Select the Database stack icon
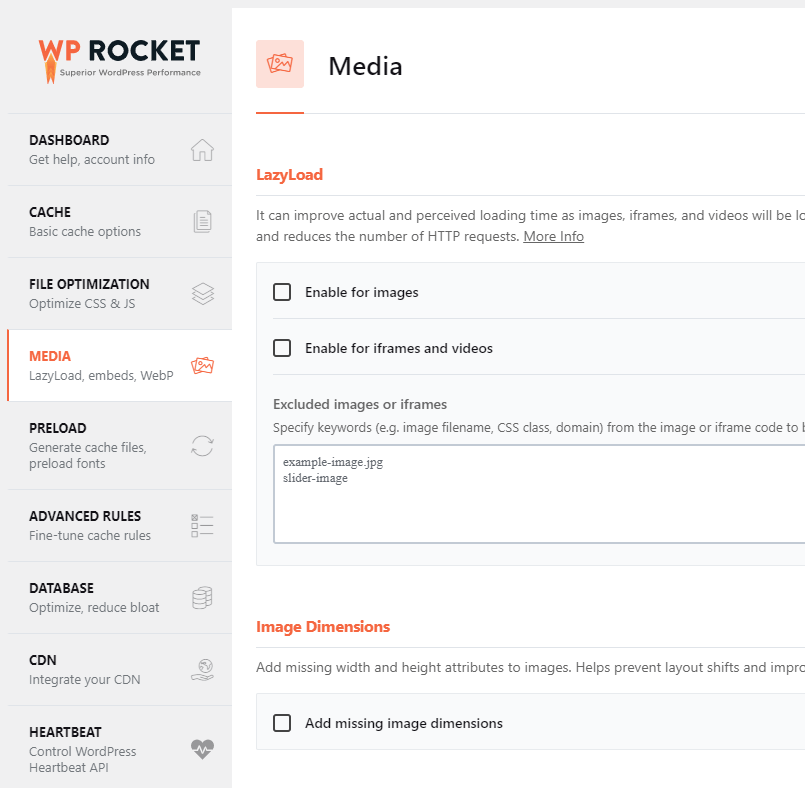805x788 pixels. [x=203, y=597]
